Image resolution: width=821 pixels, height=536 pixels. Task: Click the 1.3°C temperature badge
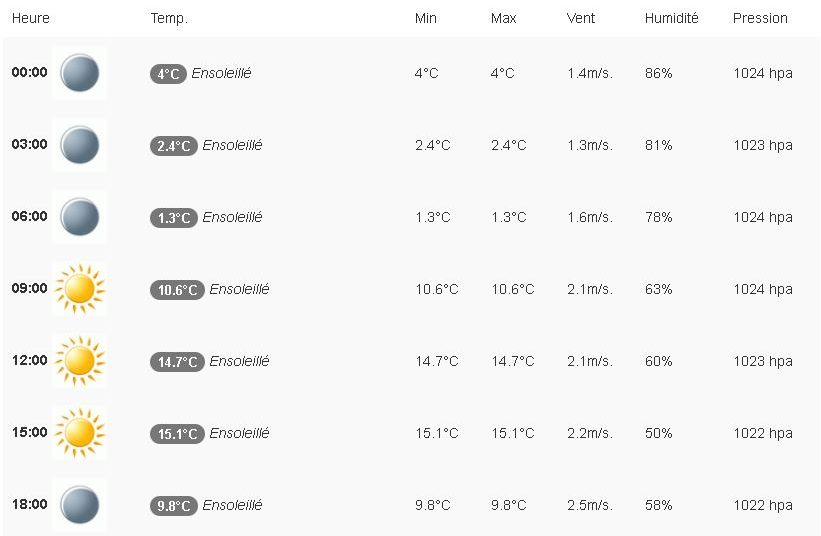coord(173,218)
